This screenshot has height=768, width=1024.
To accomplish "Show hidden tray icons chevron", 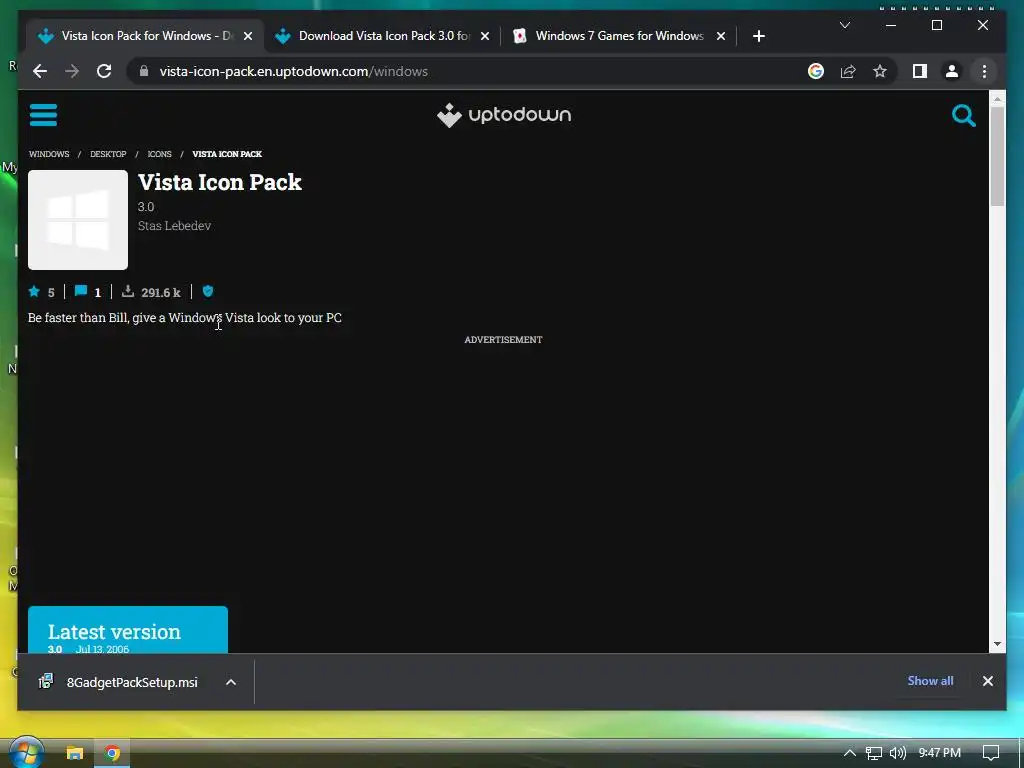I will (850, 753).
